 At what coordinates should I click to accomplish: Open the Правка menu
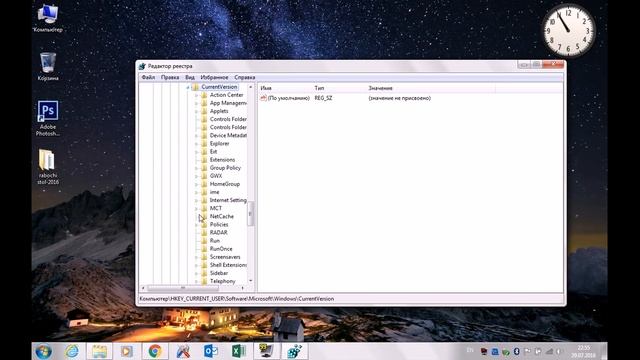pyautogui.click(x=170, y=77)
